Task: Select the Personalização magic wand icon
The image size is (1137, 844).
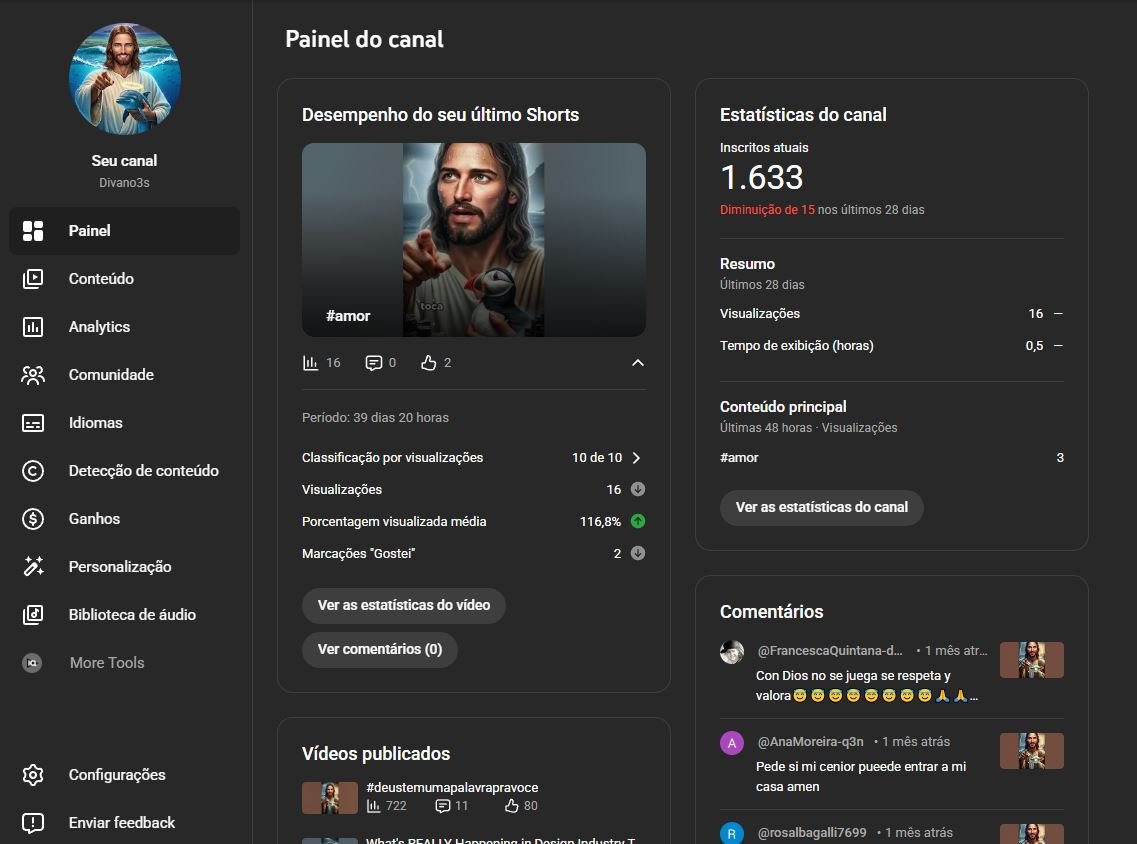Action: tap(33, 567)
